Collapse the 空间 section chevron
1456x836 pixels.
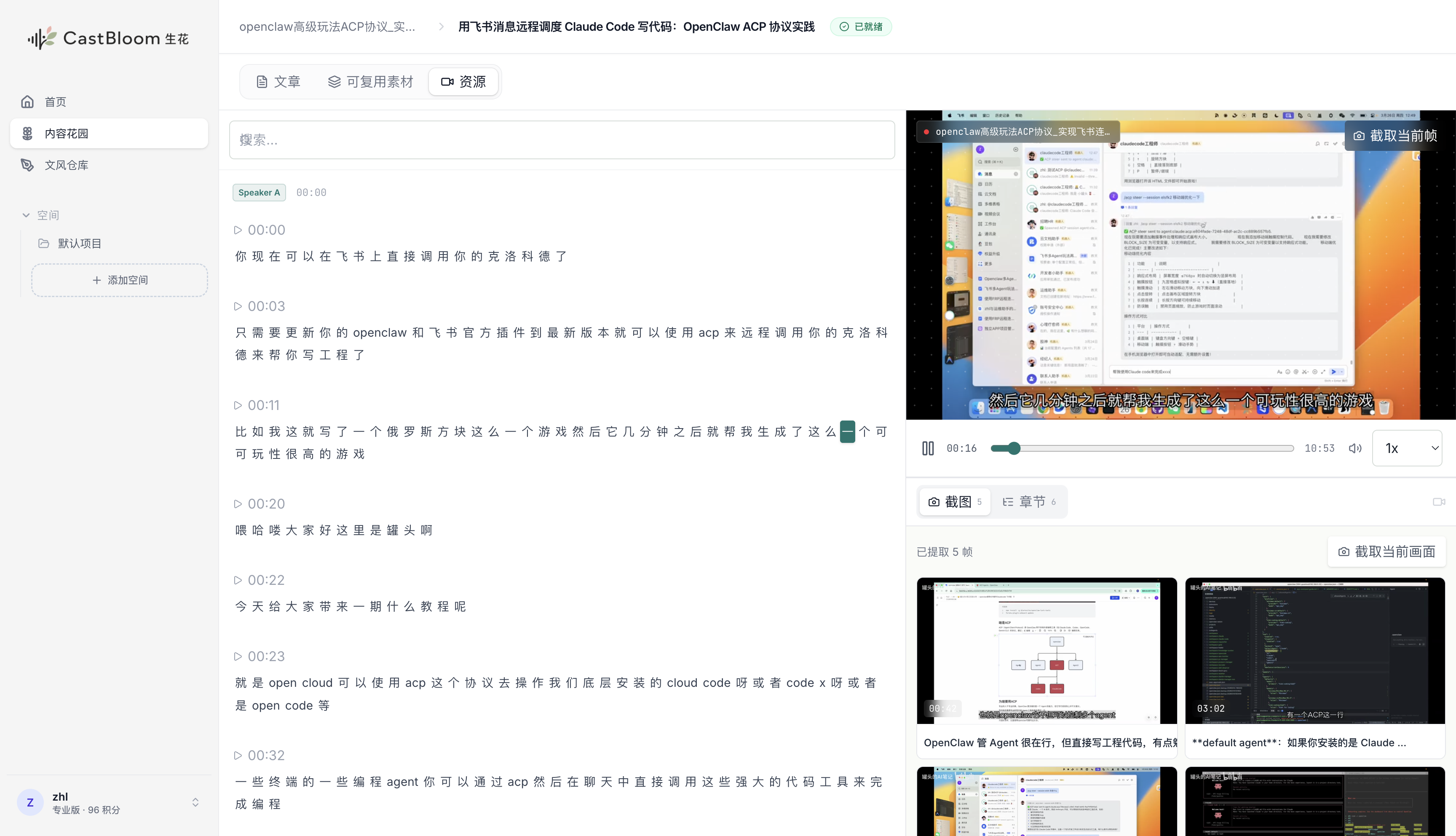(26, 215)
